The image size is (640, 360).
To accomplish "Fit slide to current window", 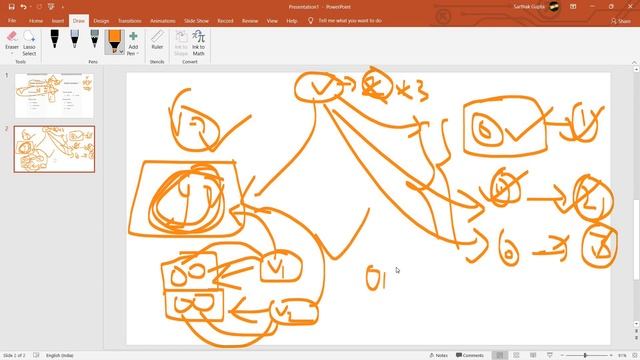I will 634,356.
